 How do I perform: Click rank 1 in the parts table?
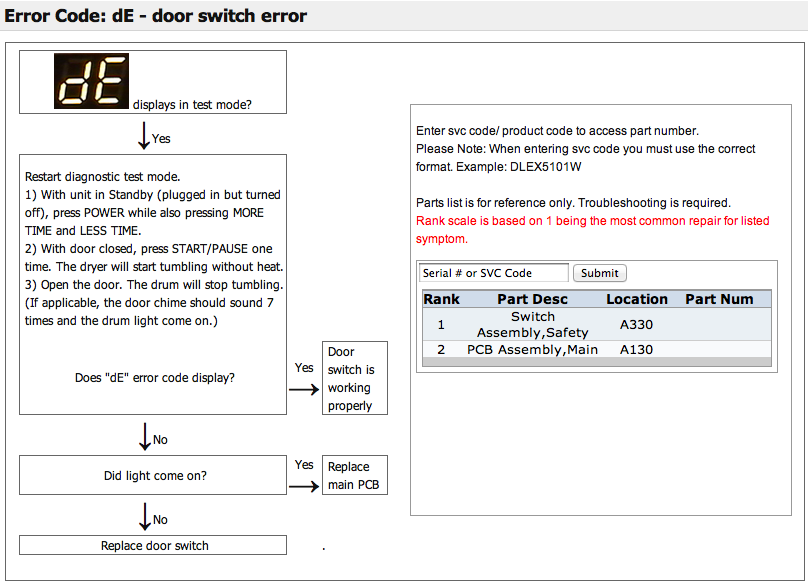click(441, 325)
